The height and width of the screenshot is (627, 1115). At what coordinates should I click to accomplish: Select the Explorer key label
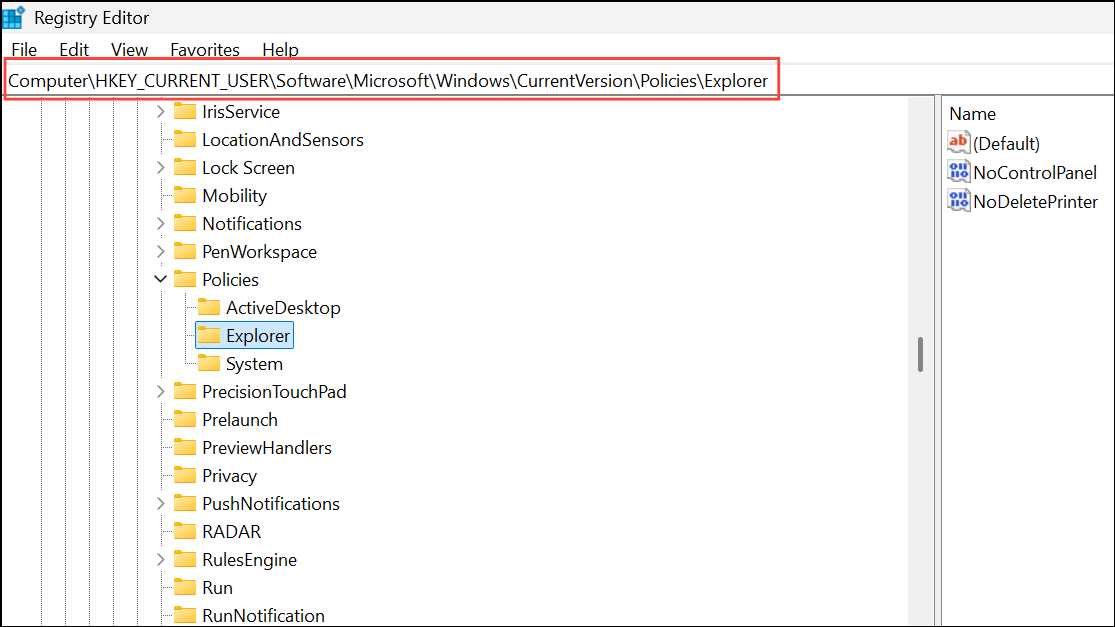point(258,336)
